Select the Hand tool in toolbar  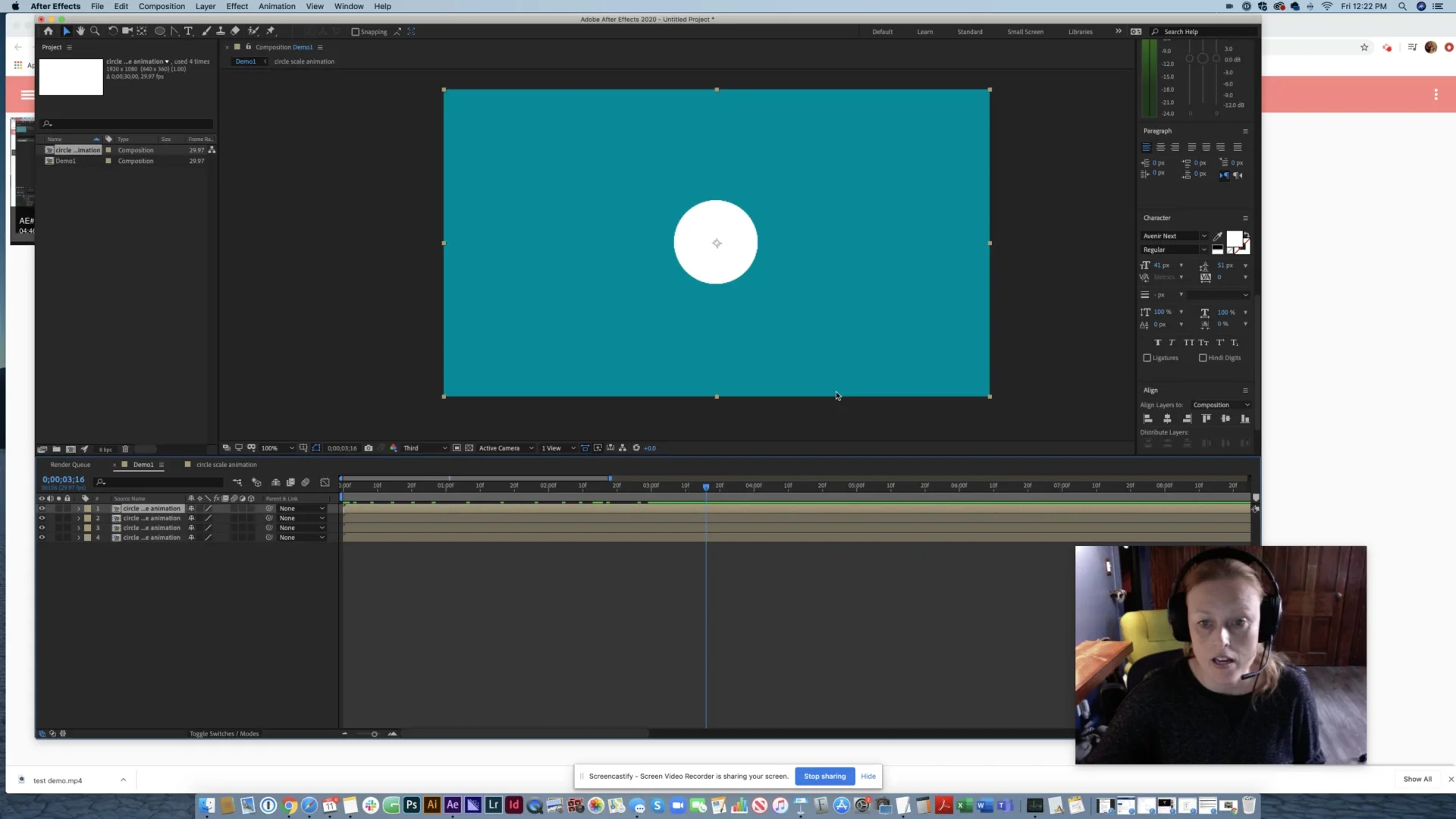tap(80, 31)
